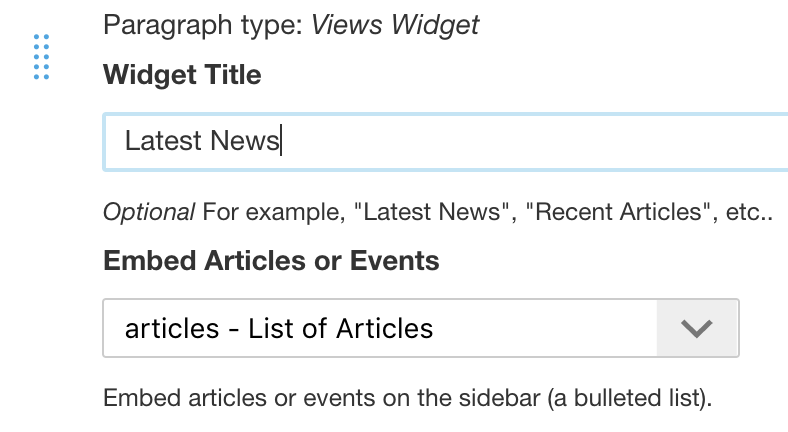Click the dotted drag handle icon
This screenshot has height=432, width=788.
point(41,57)
